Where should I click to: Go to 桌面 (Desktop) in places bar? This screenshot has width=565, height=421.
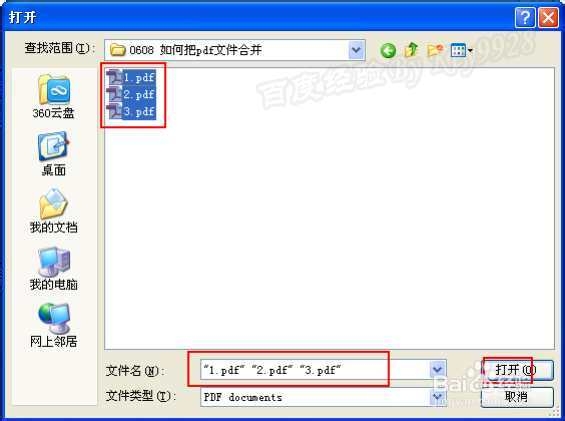click(53, 154)
